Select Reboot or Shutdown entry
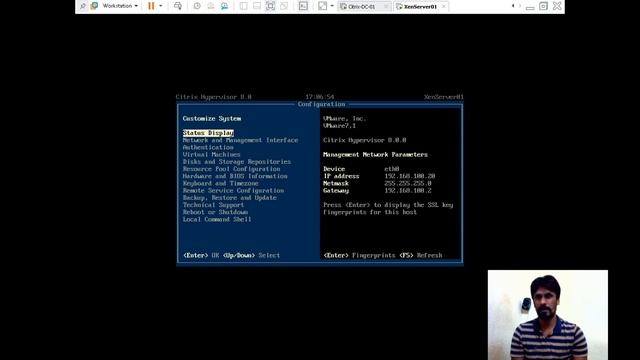 pyautogui.click(x=215, y=212)
